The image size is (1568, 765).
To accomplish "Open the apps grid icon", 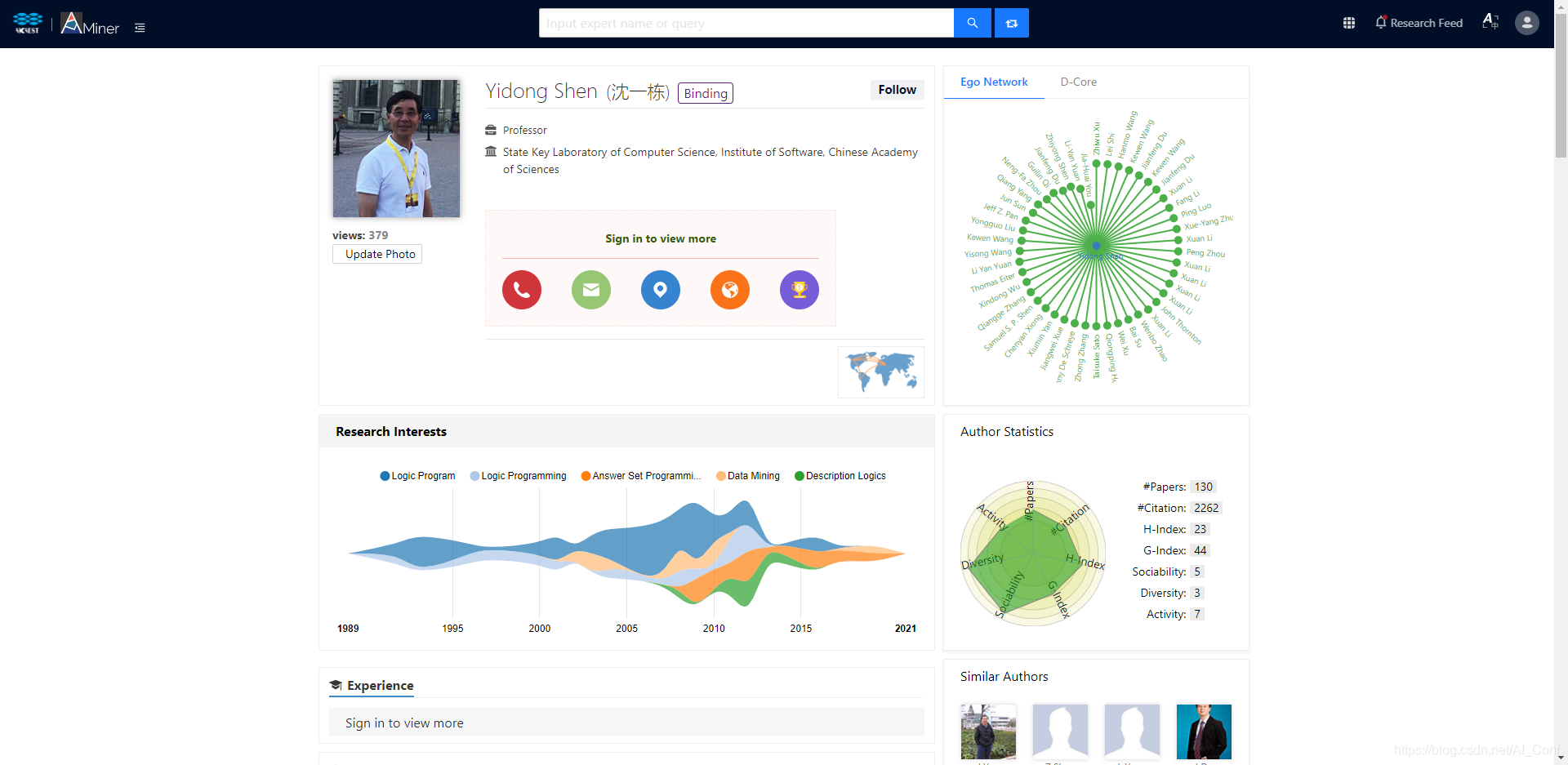I will 1349,23.
